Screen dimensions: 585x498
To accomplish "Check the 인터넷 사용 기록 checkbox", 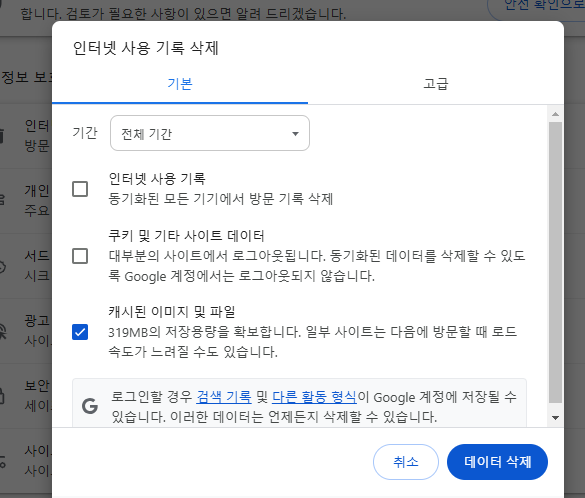I will point(80,189).
